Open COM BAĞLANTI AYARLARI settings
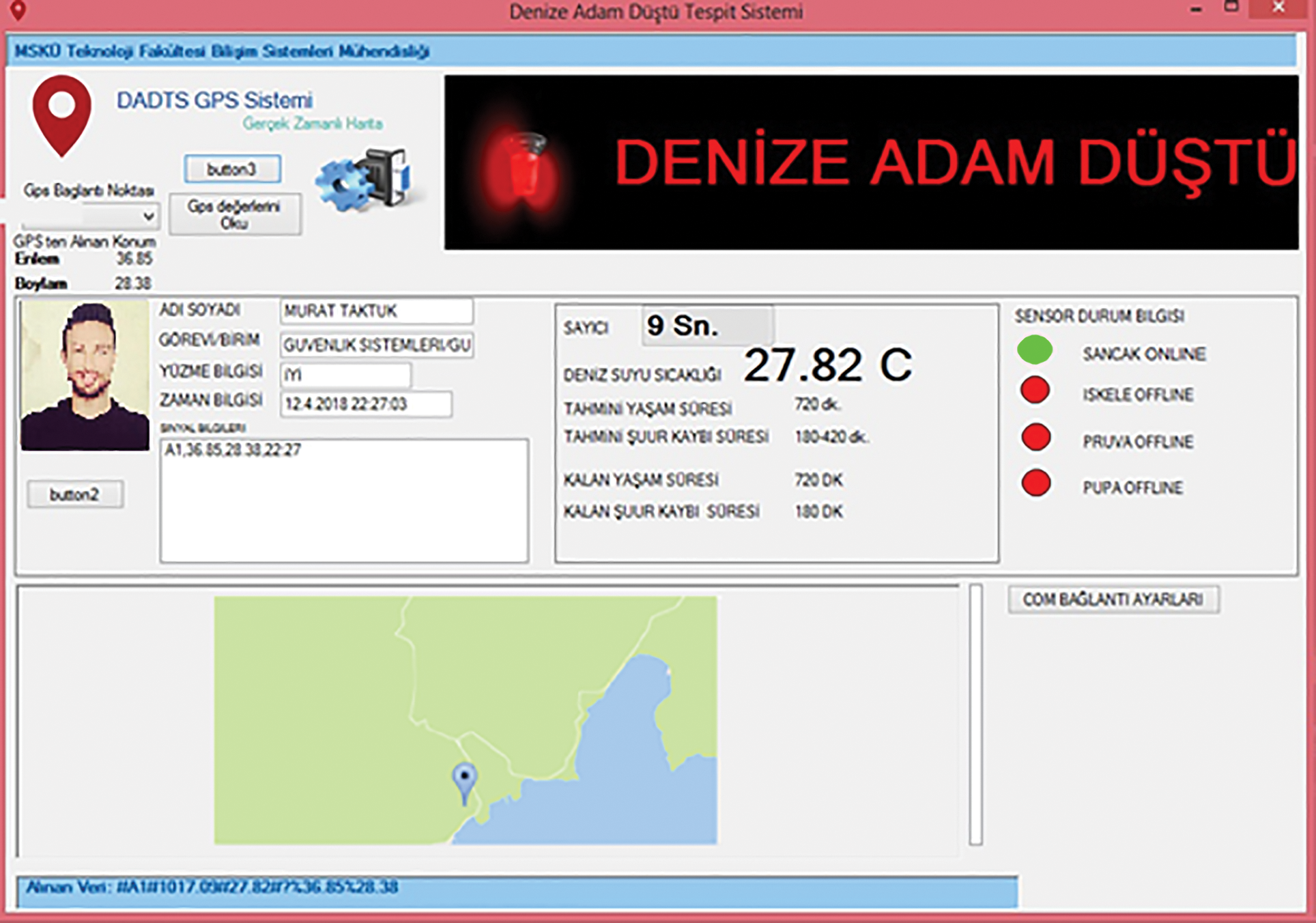 [1113, 599]
